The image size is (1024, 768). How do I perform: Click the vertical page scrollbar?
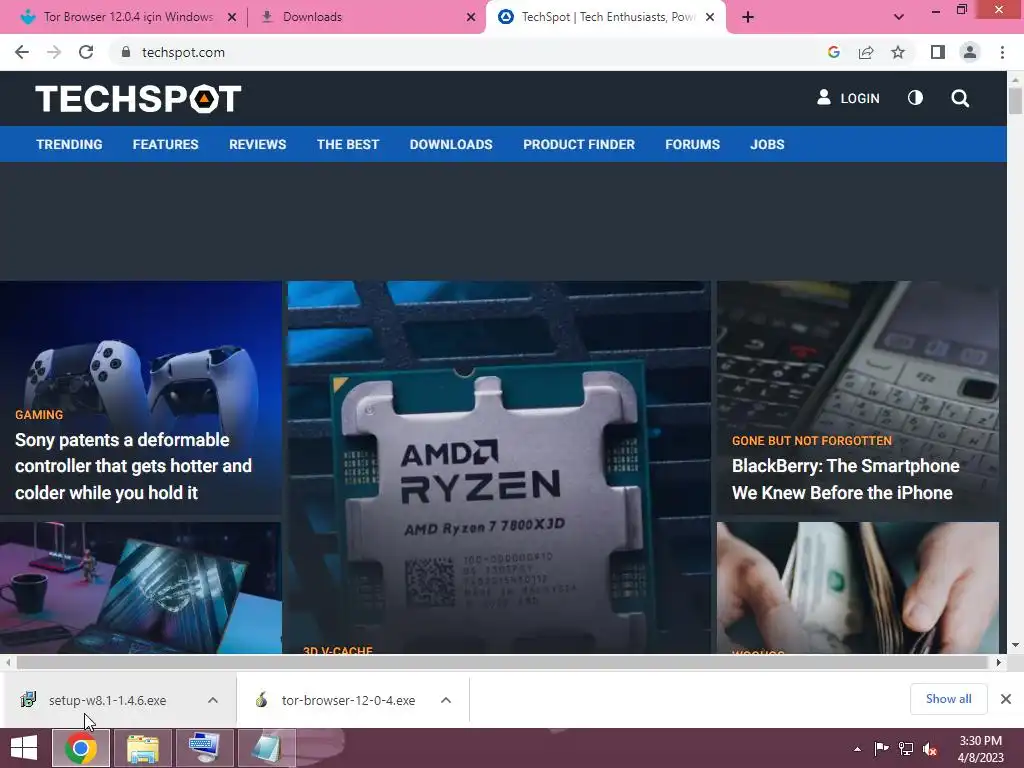click(x=1015, y=101)
